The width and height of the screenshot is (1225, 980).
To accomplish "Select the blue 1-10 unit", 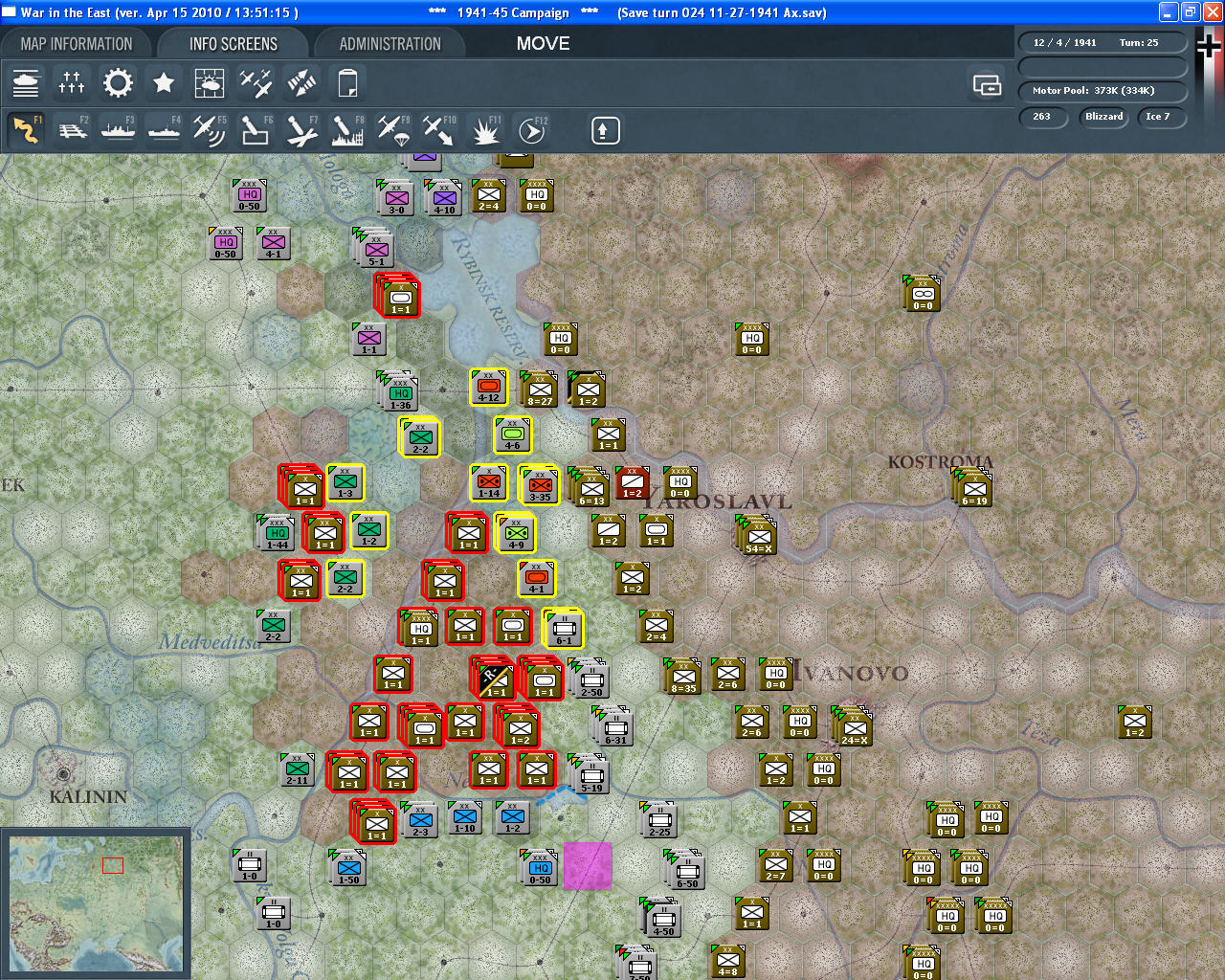I will [465, 818].
